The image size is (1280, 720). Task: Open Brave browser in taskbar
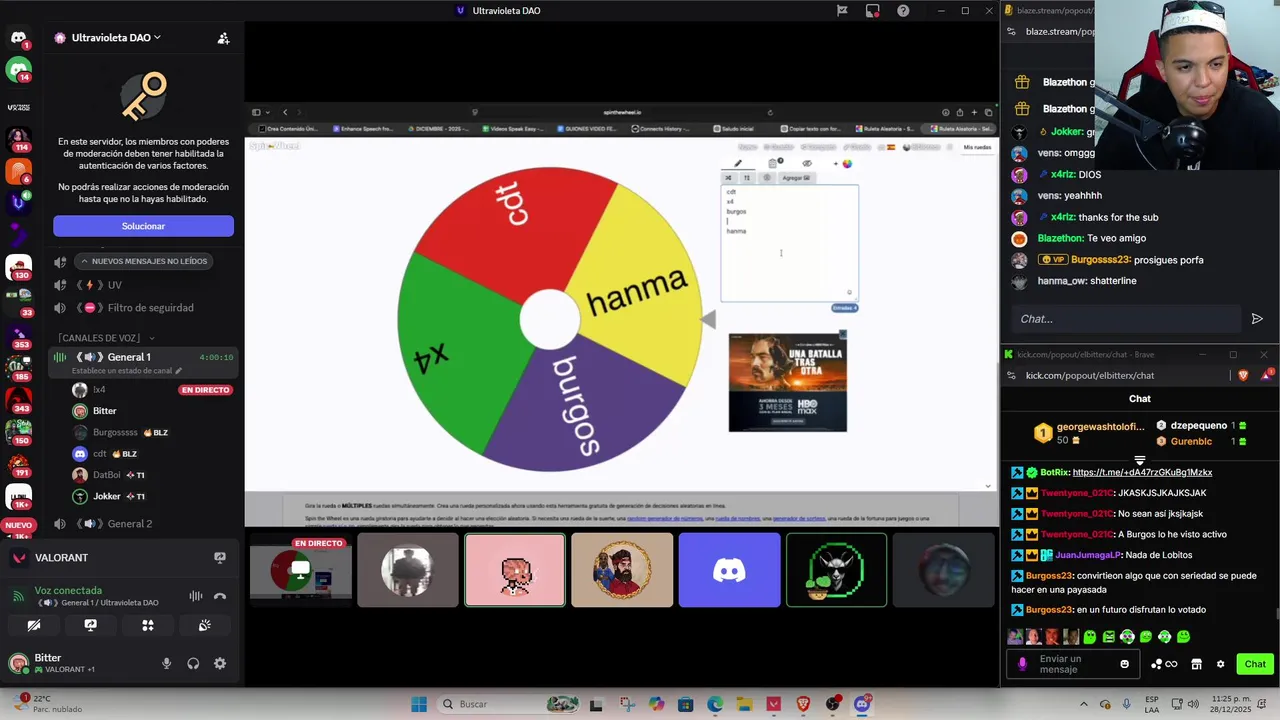(803, 704)
